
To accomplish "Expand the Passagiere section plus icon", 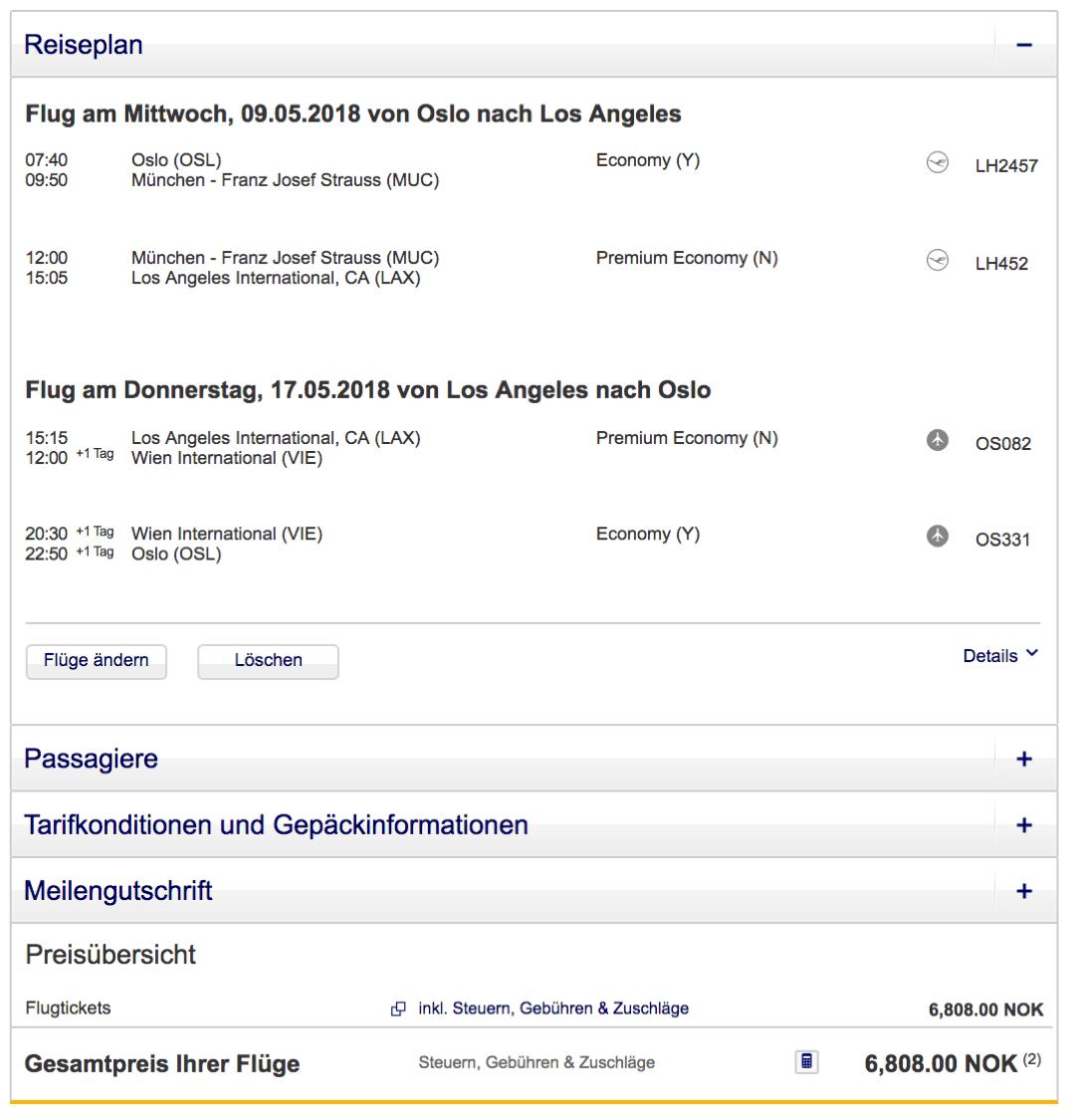I will tap(1024, 759).
